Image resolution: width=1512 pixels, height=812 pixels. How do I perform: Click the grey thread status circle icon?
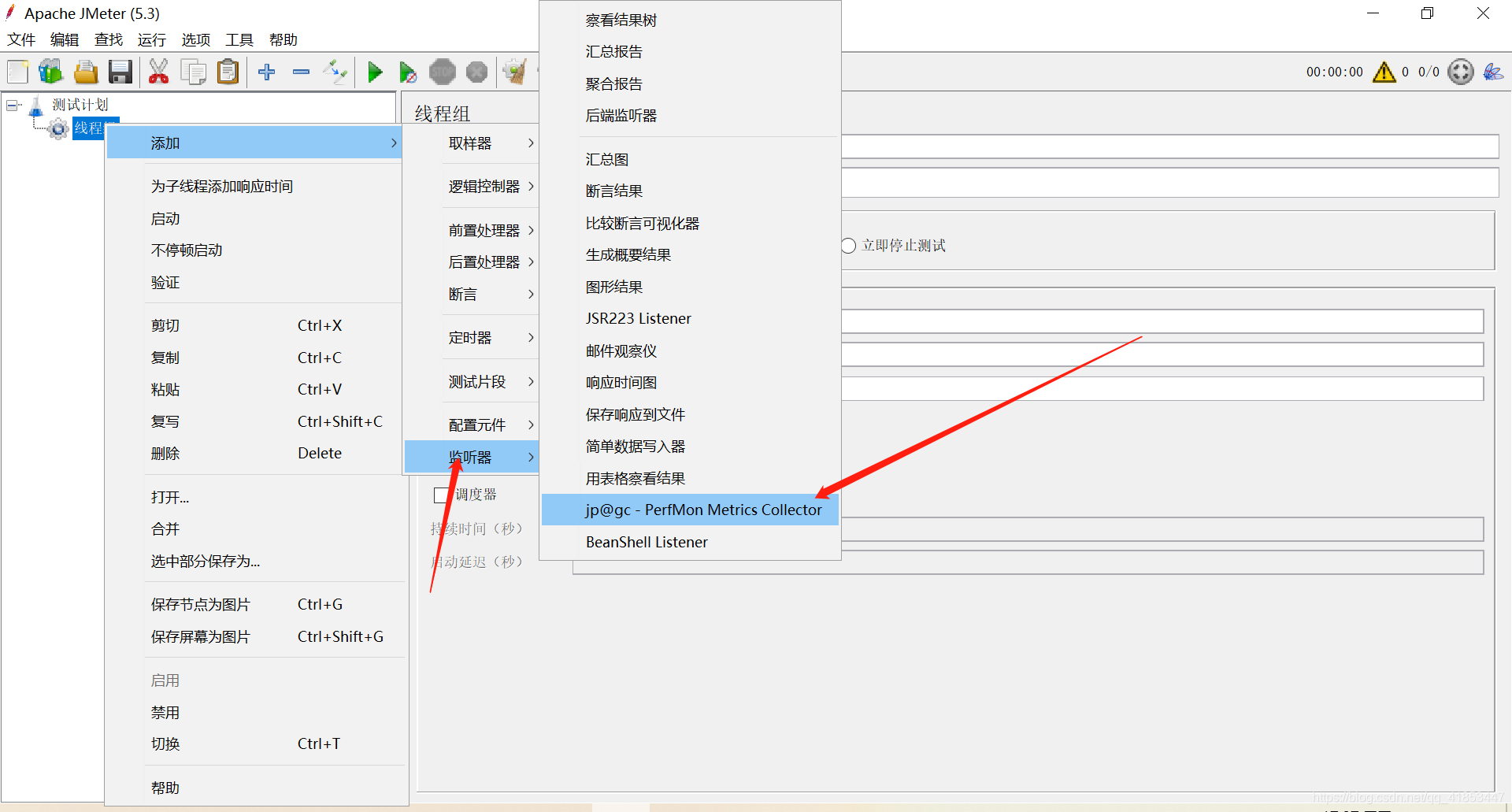[1461, 72]
